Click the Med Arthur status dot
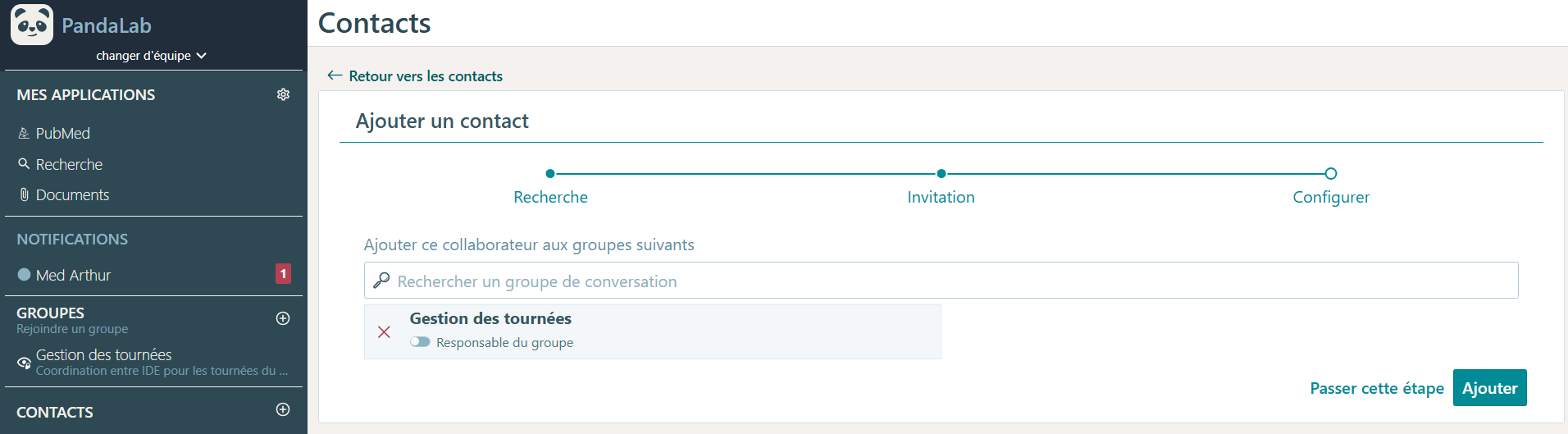Screen dimensions: 1568x434 [24, 275]
